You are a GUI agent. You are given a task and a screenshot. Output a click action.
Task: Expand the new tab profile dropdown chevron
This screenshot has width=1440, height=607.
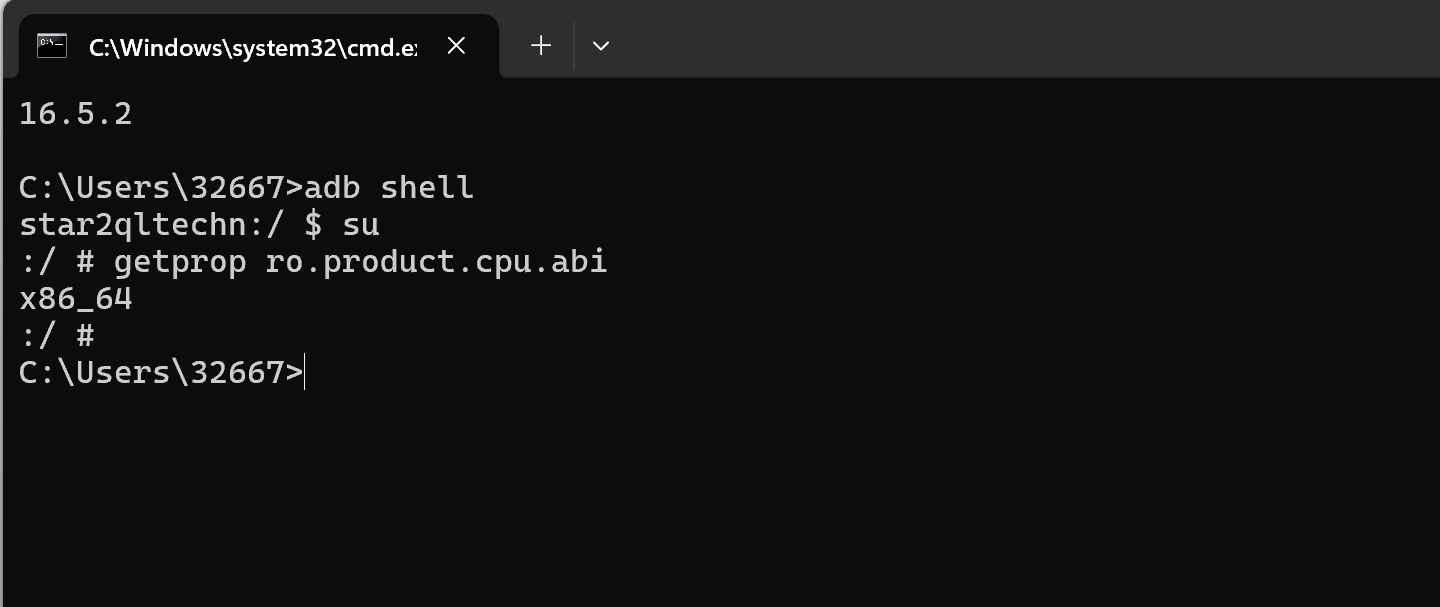coord(601,46)
